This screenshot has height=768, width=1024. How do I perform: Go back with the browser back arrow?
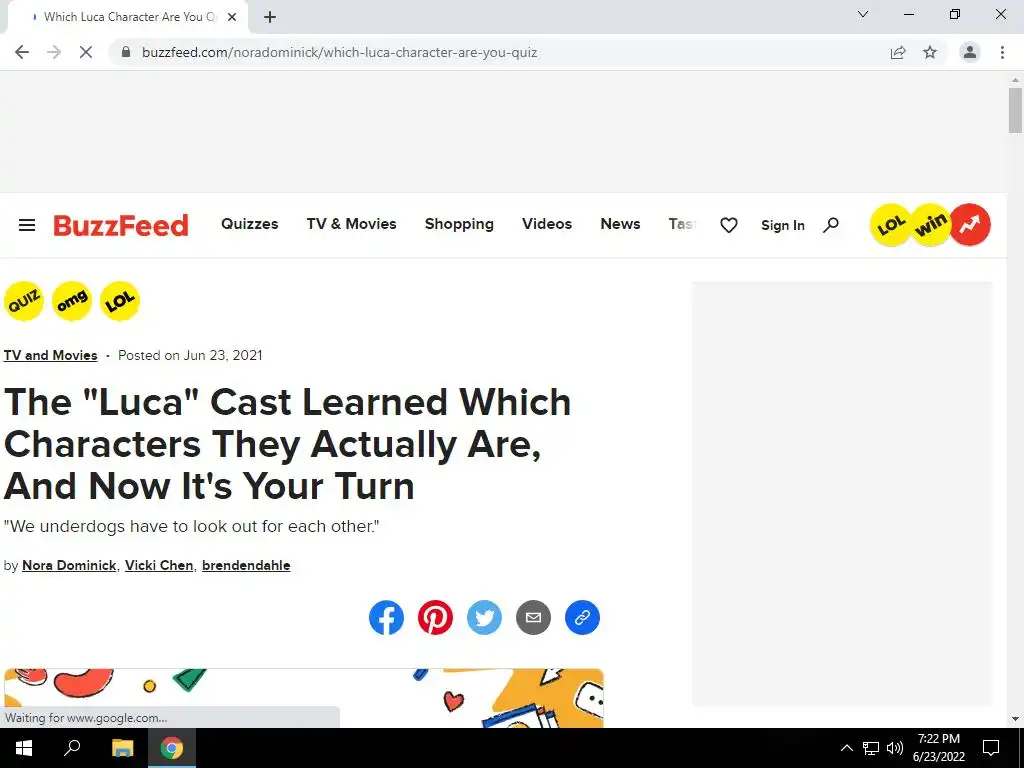click(22, 52)
